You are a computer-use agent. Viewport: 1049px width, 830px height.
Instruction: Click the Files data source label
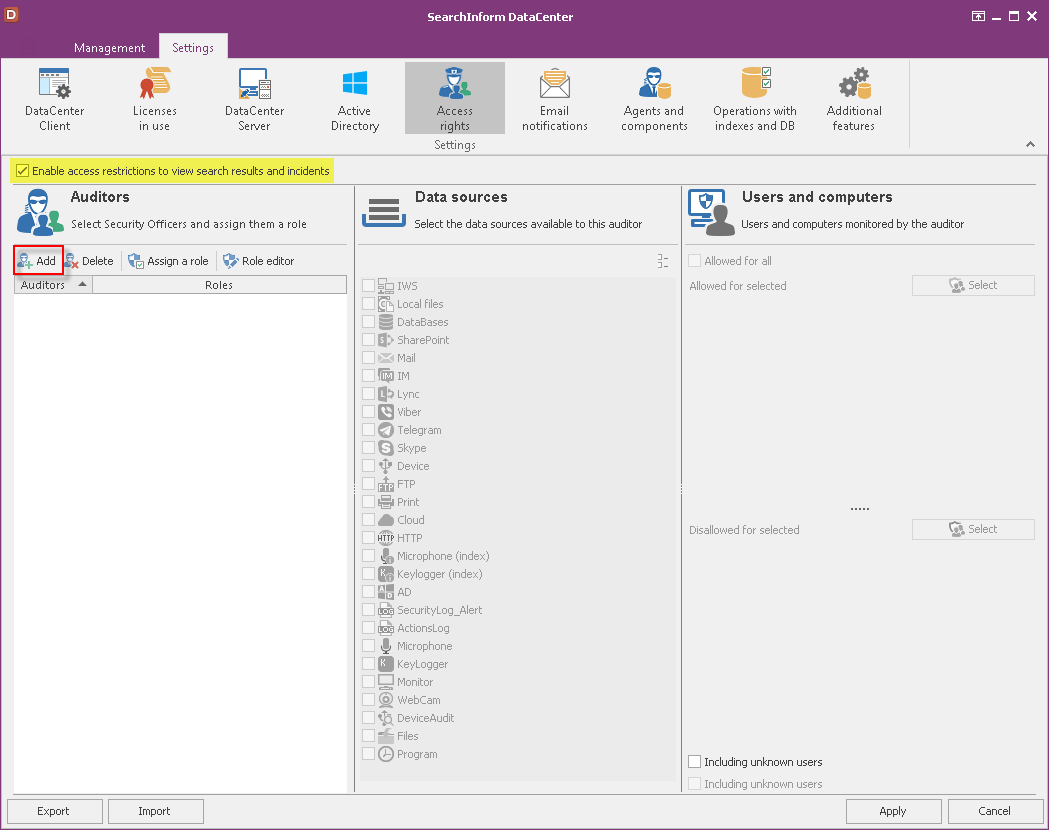[407, 736]
